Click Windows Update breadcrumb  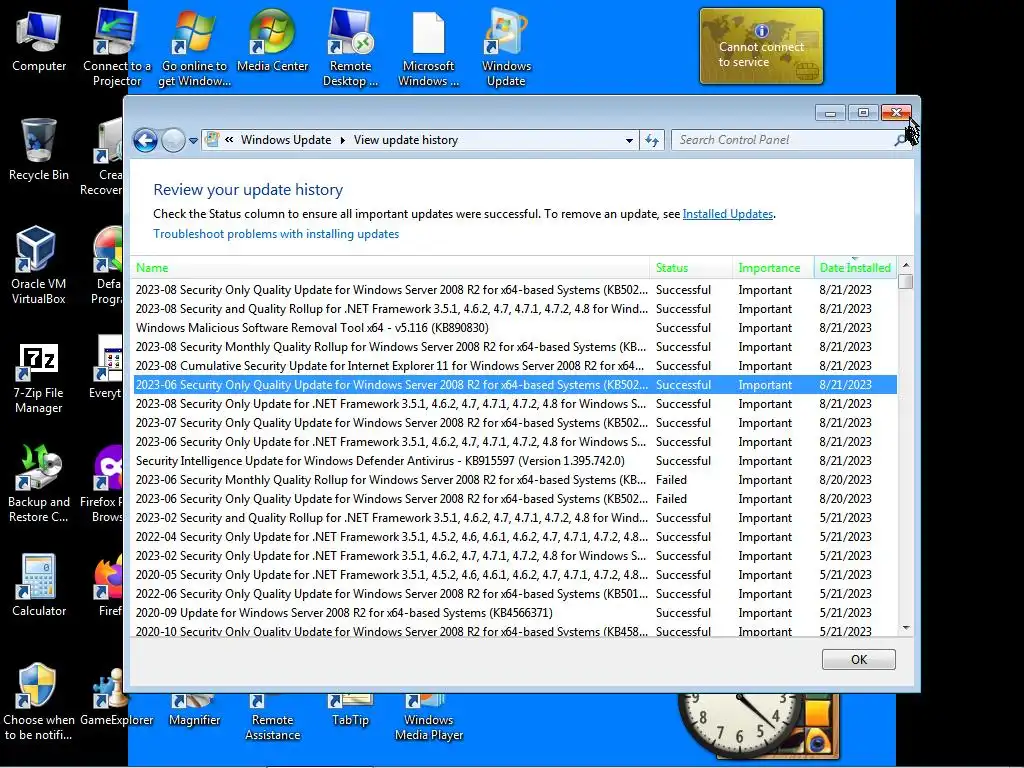tap(285, 140)
